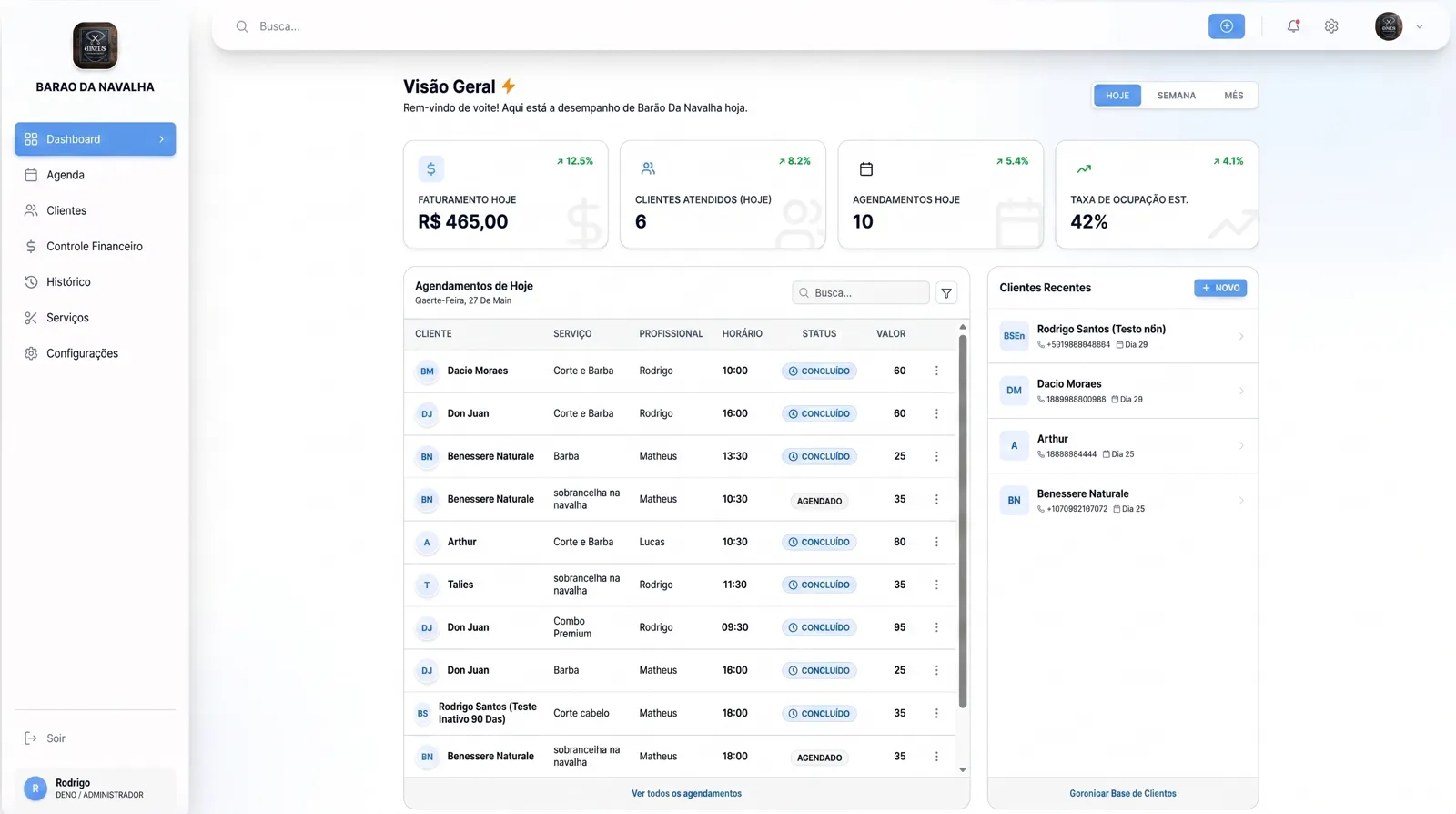
Task: Switch to the Mês tab
Action: pyautogui.click(x=1233, y=96)
